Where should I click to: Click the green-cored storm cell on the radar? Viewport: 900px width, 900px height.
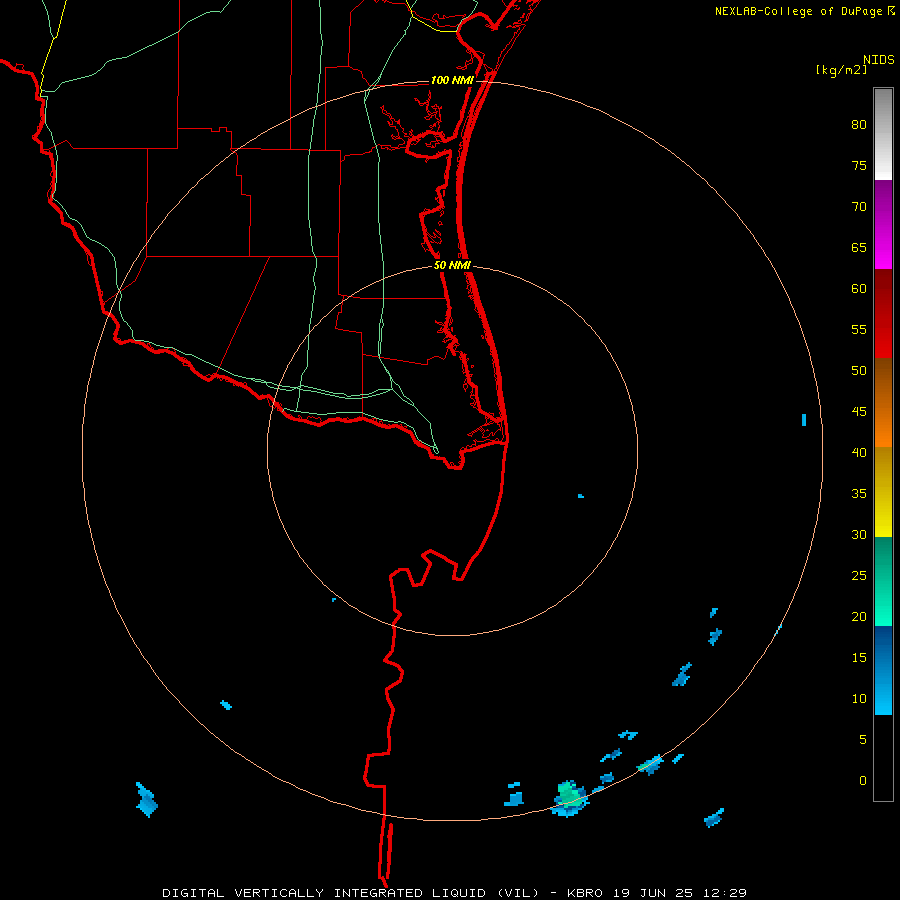(569, 798)
